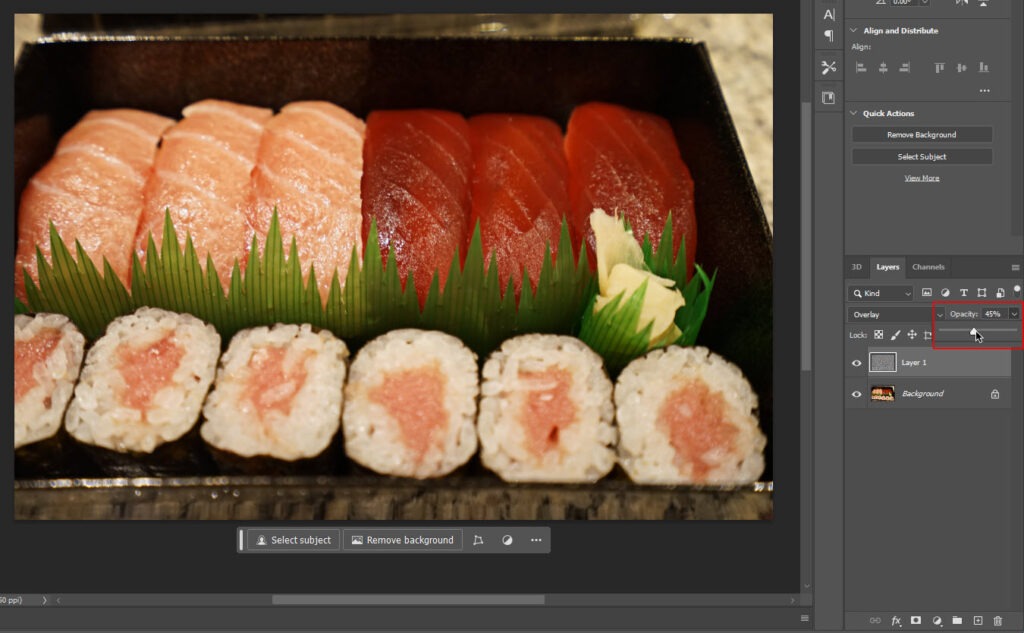Click the layer style fx icon

896,621
